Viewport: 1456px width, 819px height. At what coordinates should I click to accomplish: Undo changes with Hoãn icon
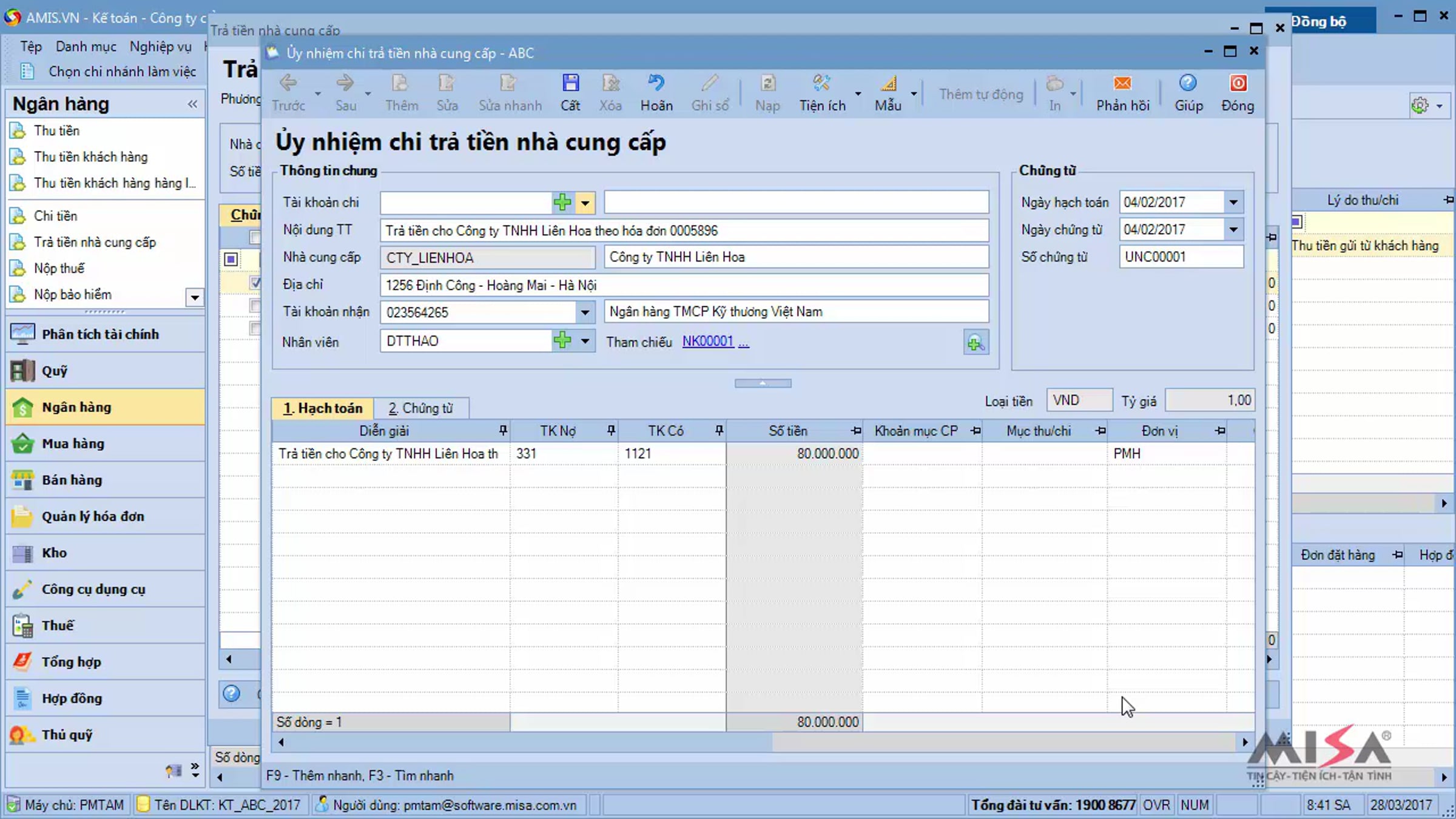click(656, 83)
